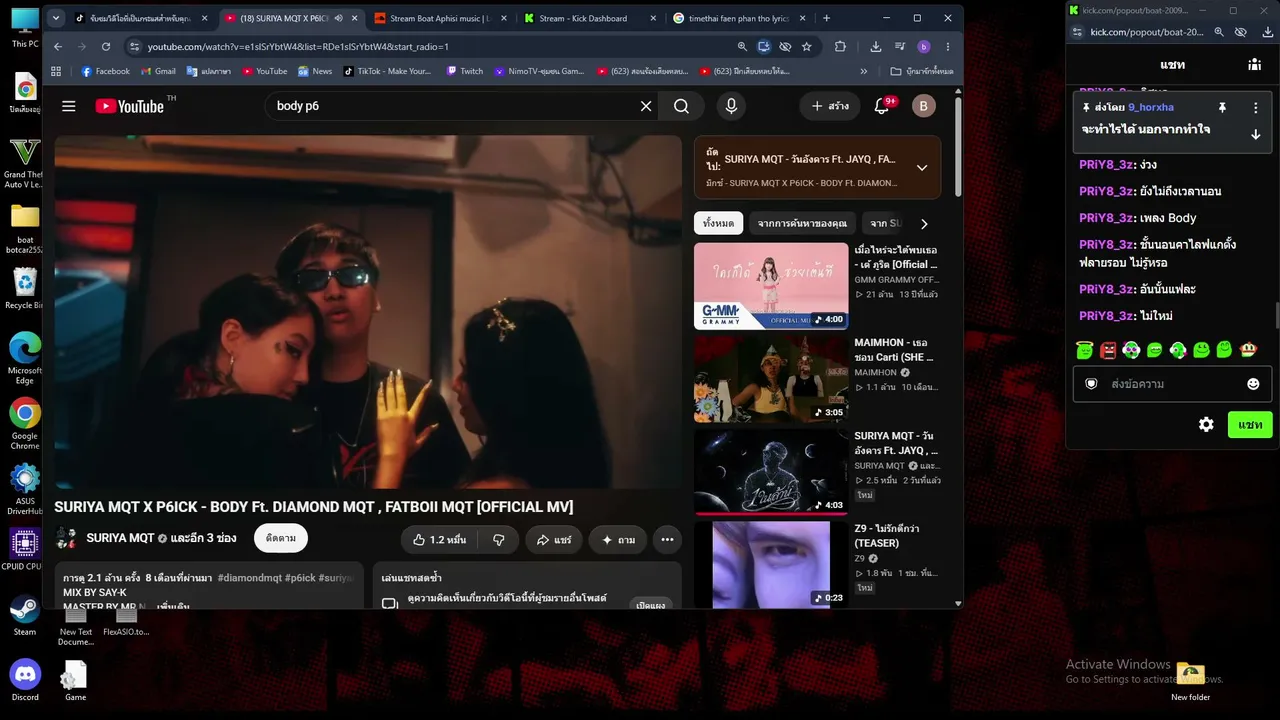
Task: Click the Chrome address bar URL
Action: tap(297, 46)
